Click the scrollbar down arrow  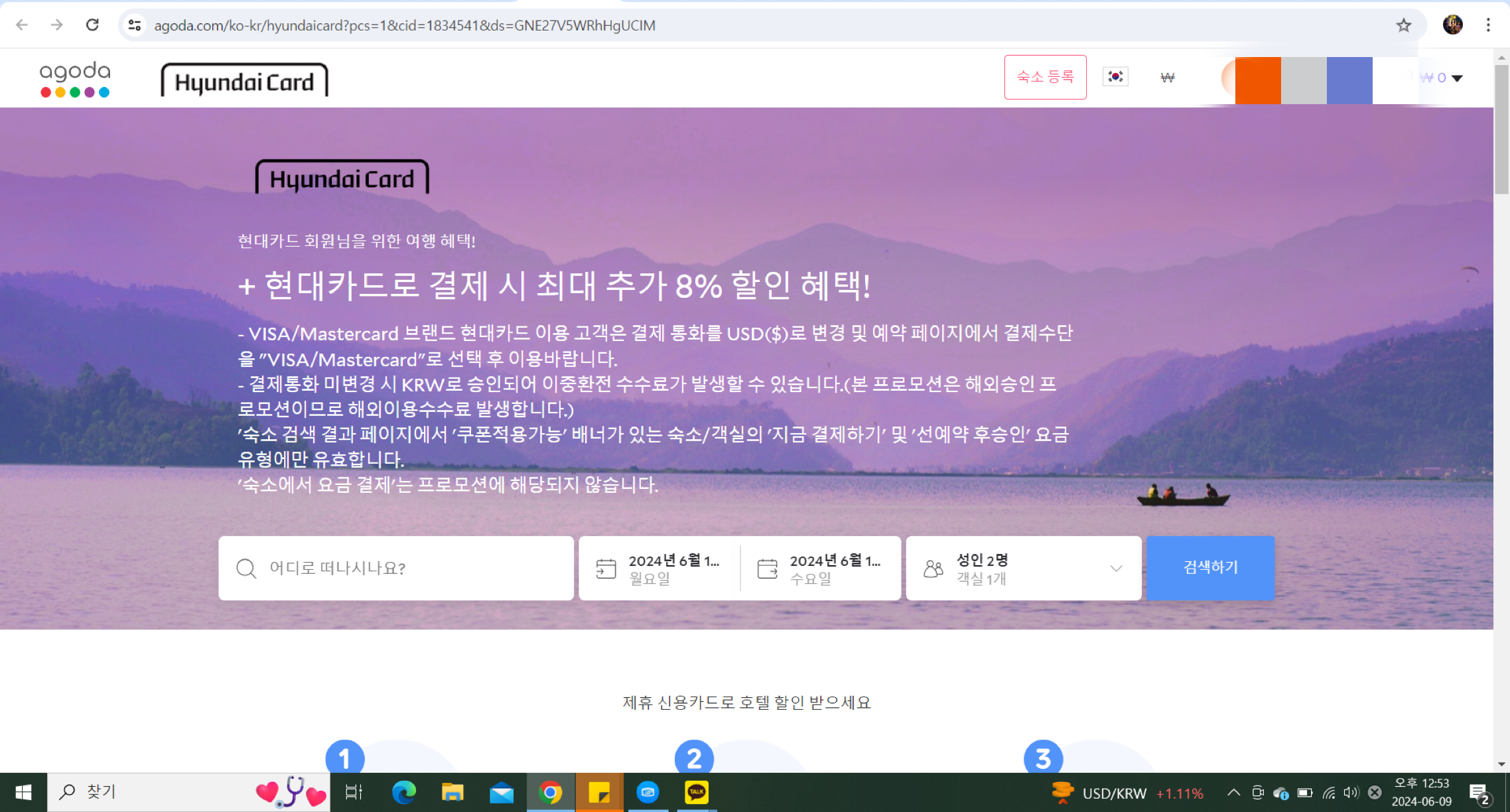[1501, 764]
